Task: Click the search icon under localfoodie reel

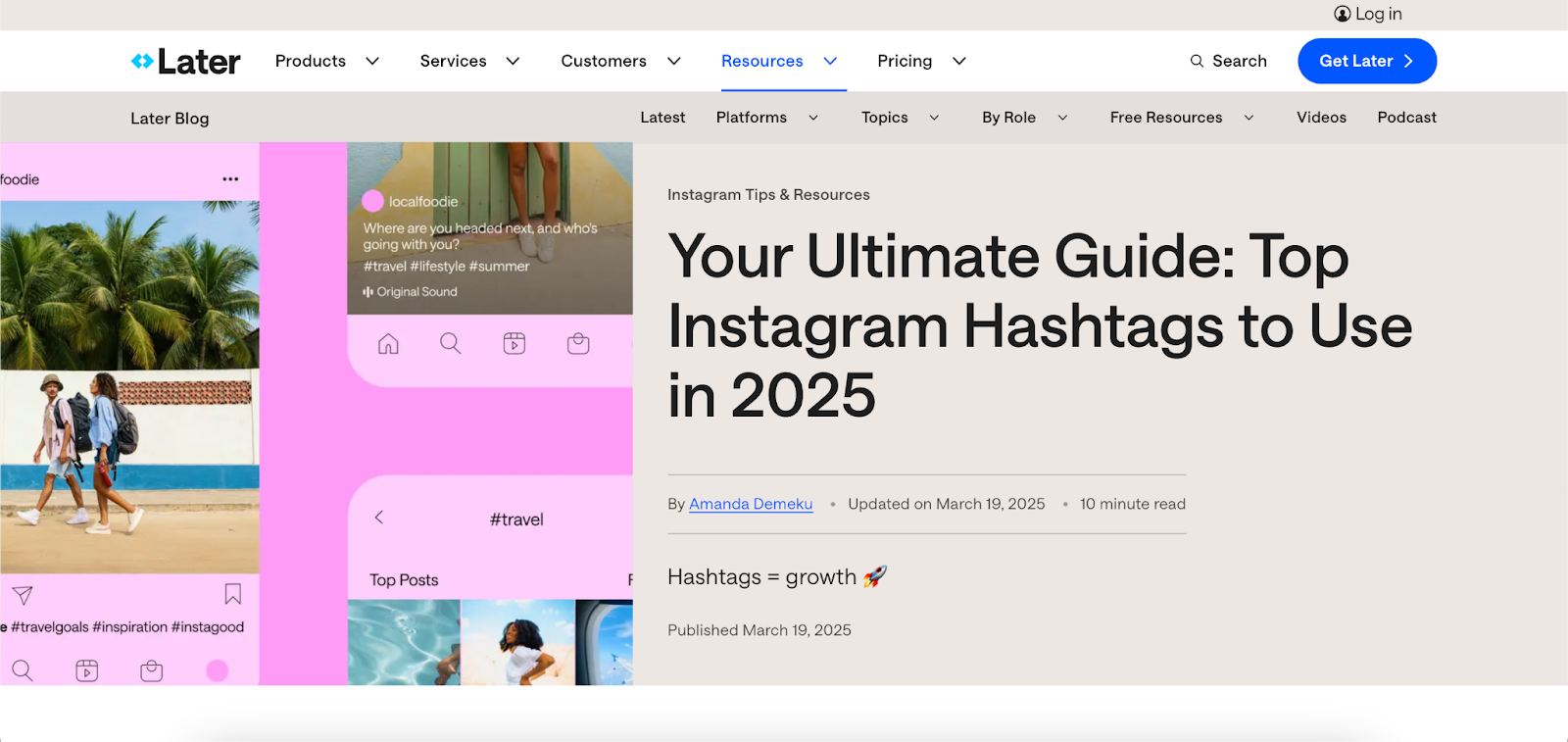Action: pos(450,343)
